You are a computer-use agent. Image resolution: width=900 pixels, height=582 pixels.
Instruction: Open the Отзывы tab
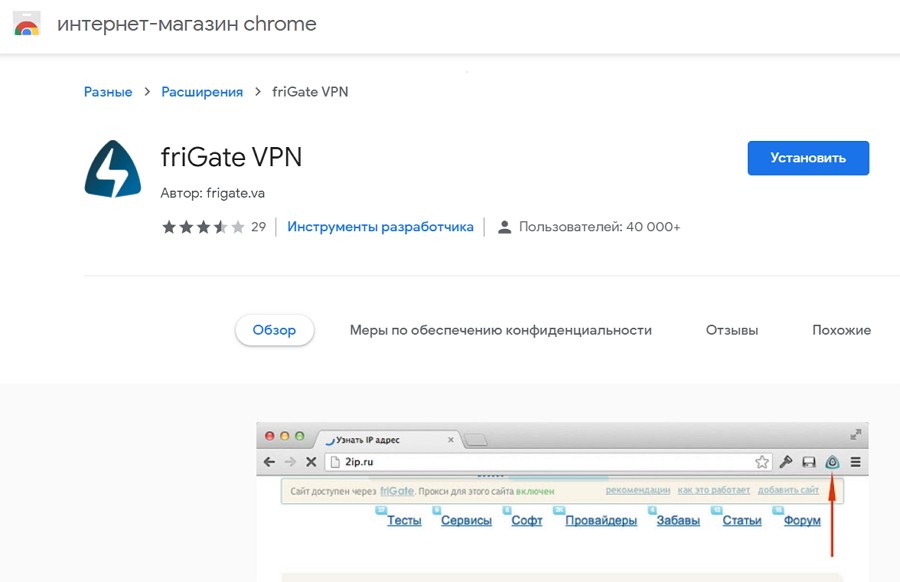tap(732, 330)
